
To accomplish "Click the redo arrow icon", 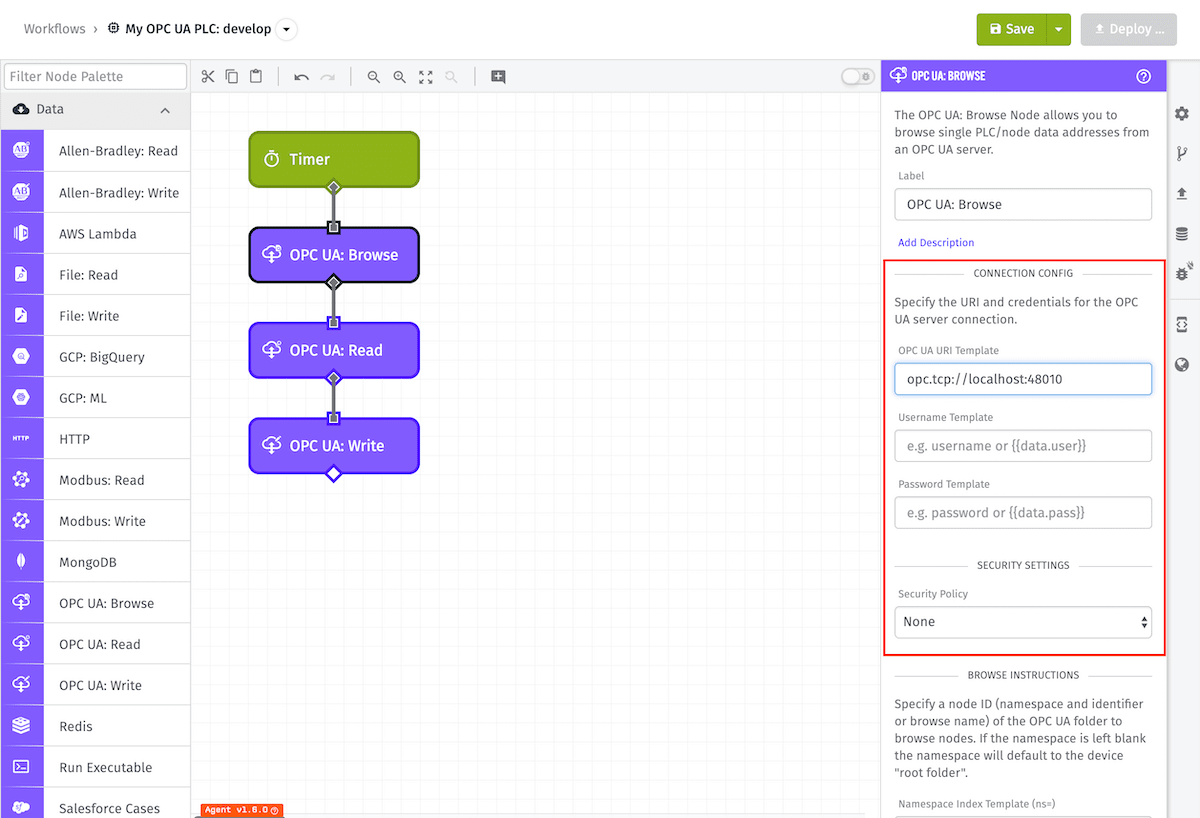I will 327,77.
